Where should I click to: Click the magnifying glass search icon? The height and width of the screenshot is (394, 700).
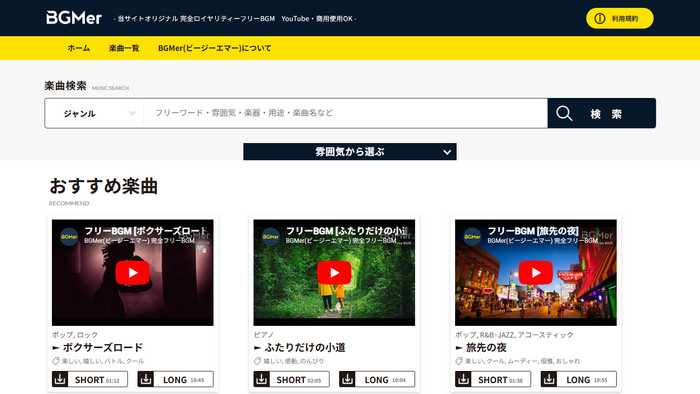[564, 113]
